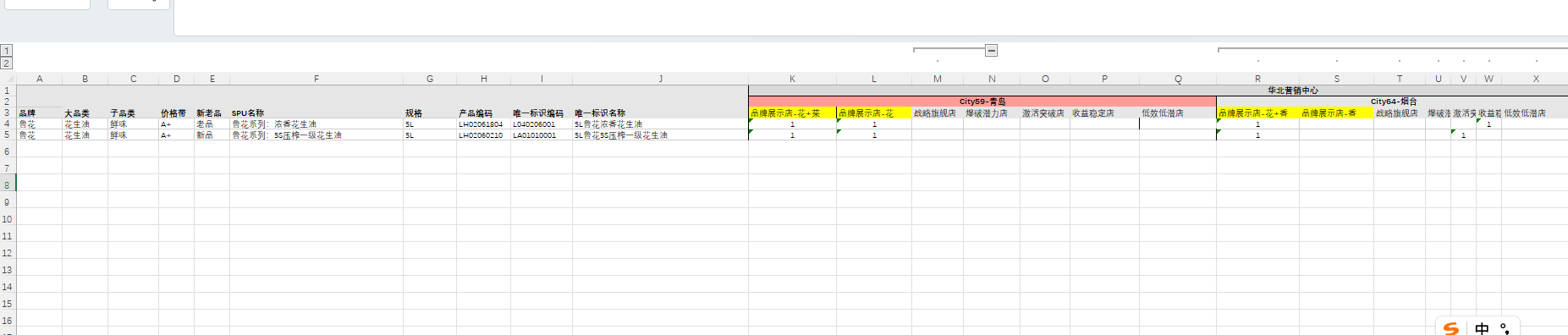Screen dimensions: 1568x335
Task: Show outline level 1 groups
Action: click(x=6, y=51)
